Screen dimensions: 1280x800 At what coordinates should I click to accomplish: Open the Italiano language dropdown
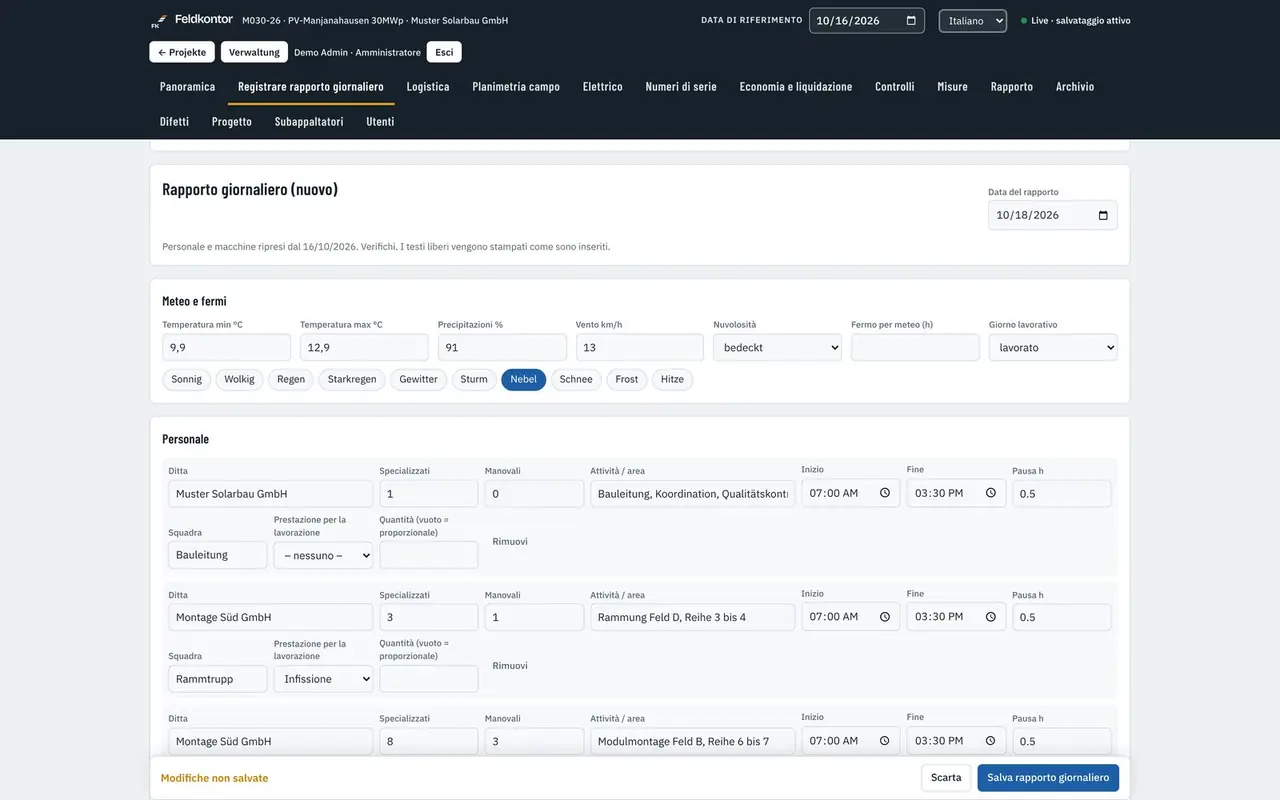(973, 21)
